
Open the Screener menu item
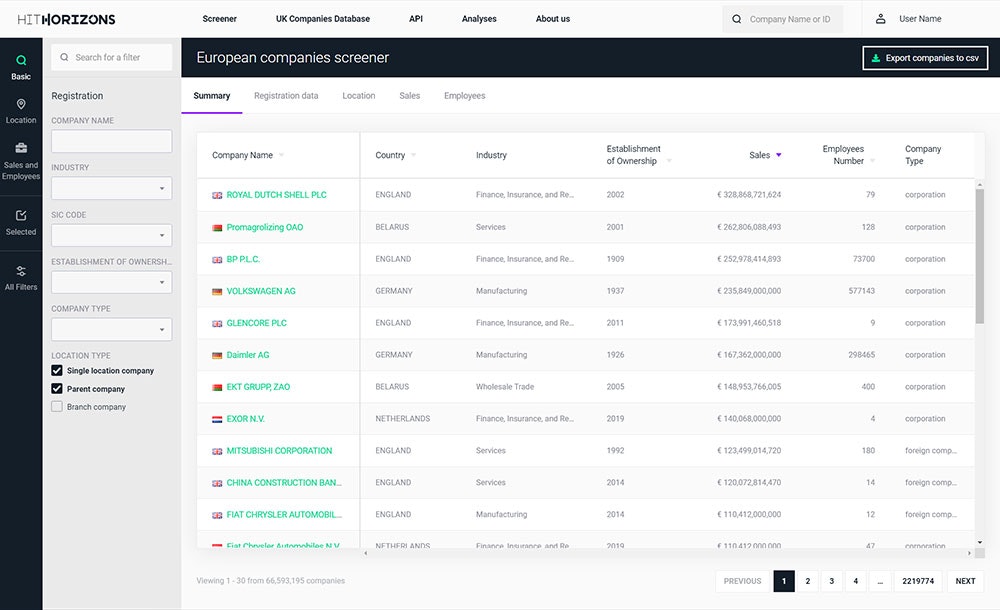(219, 19)
